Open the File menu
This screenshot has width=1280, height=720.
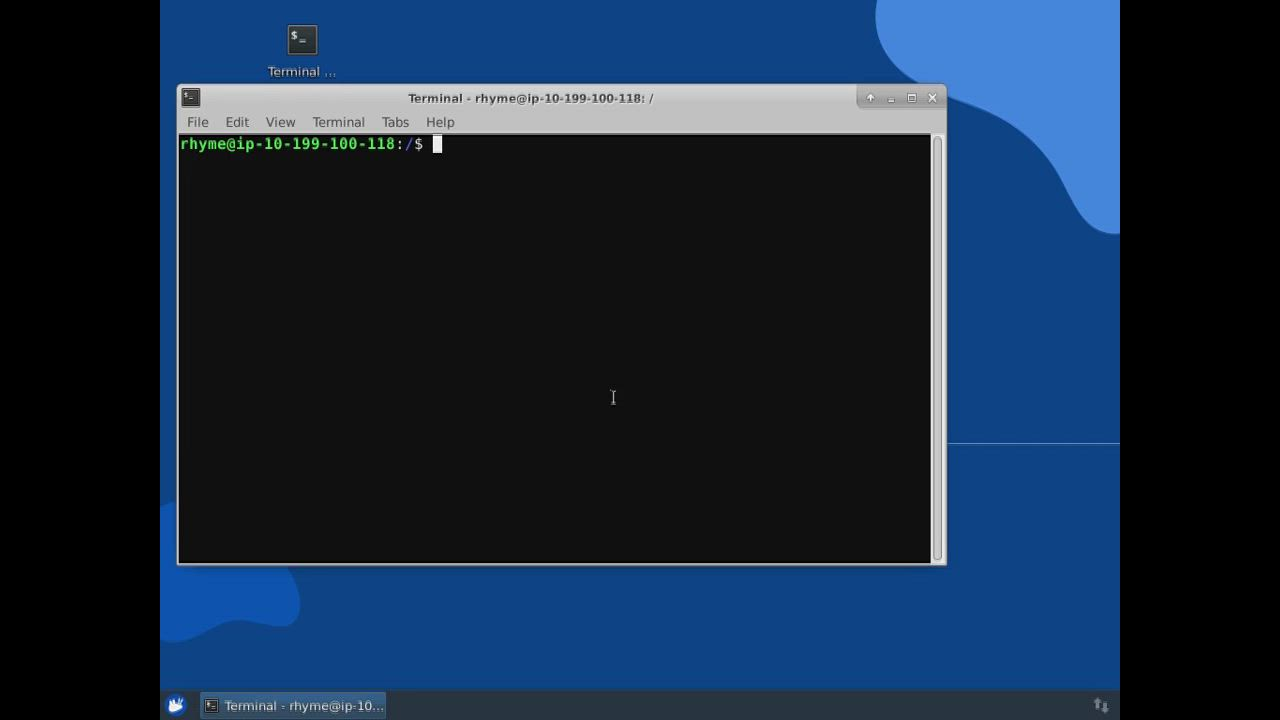[198, 122]
